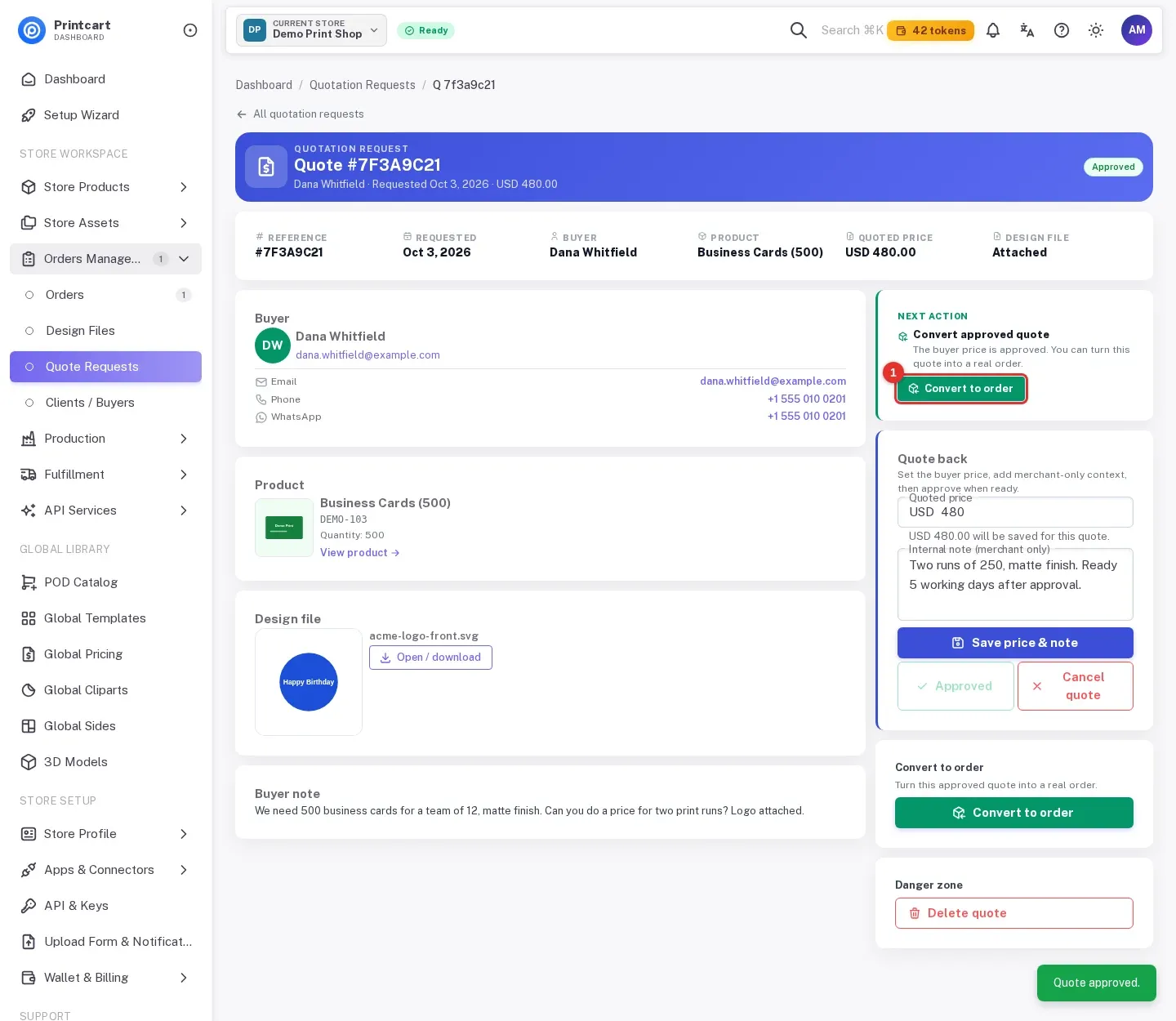
Task: Expand the Production menu
Action: (106, 439)
